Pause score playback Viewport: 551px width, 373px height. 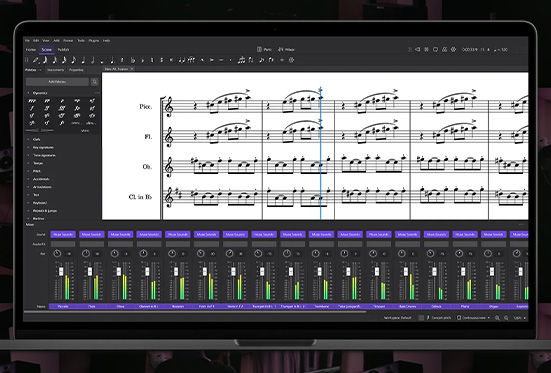click(426, 50)
